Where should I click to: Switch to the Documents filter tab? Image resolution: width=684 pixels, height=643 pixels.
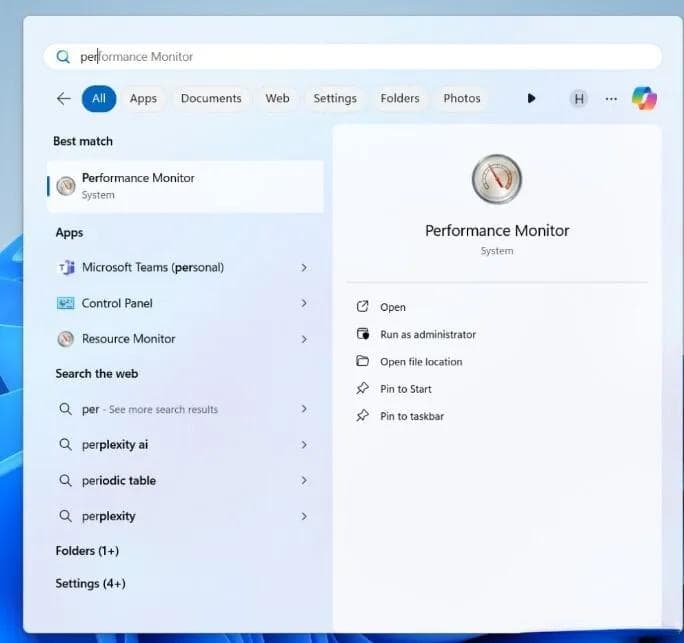tap(211, 99)
